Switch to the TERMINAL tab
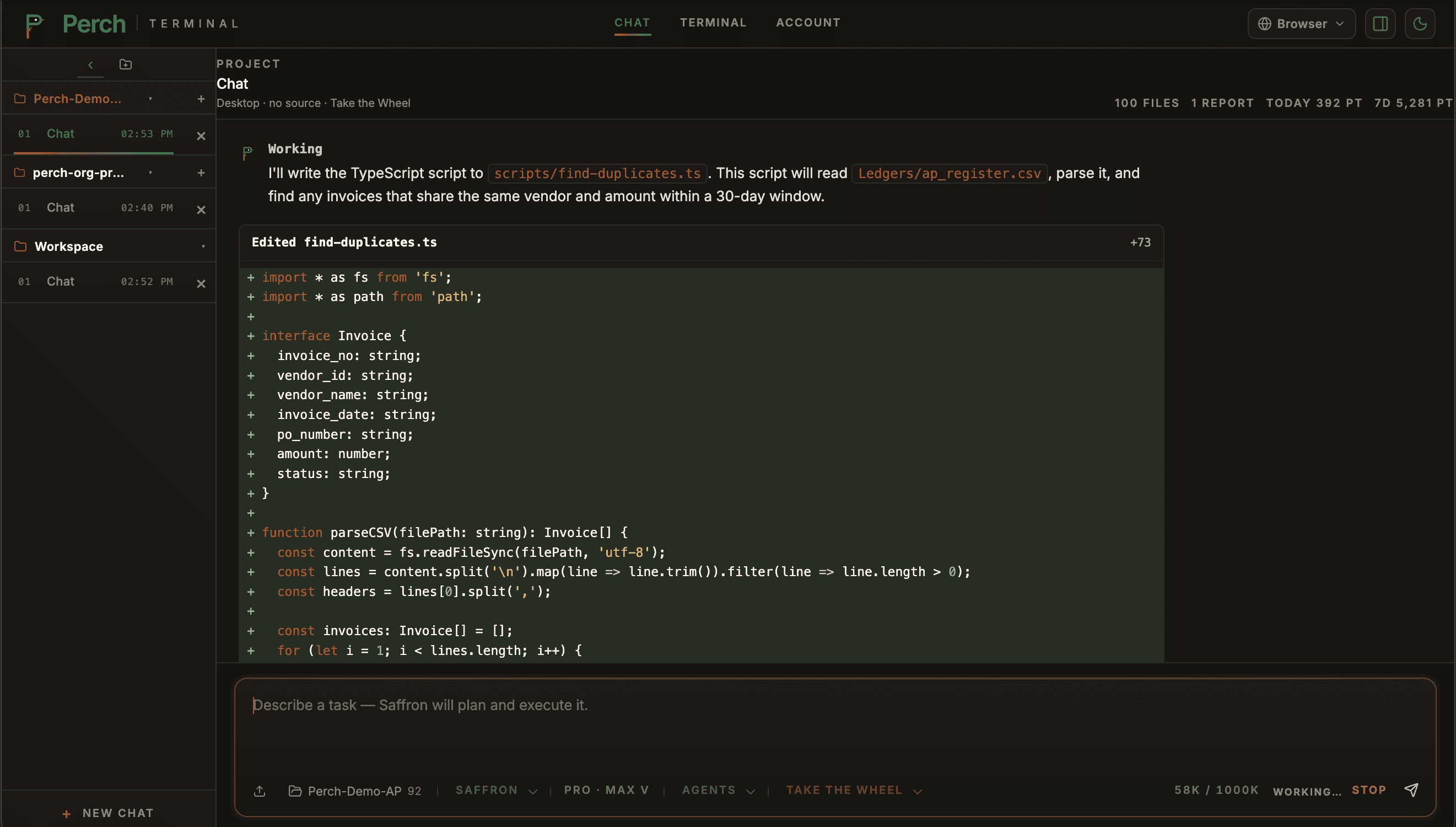 713,23
